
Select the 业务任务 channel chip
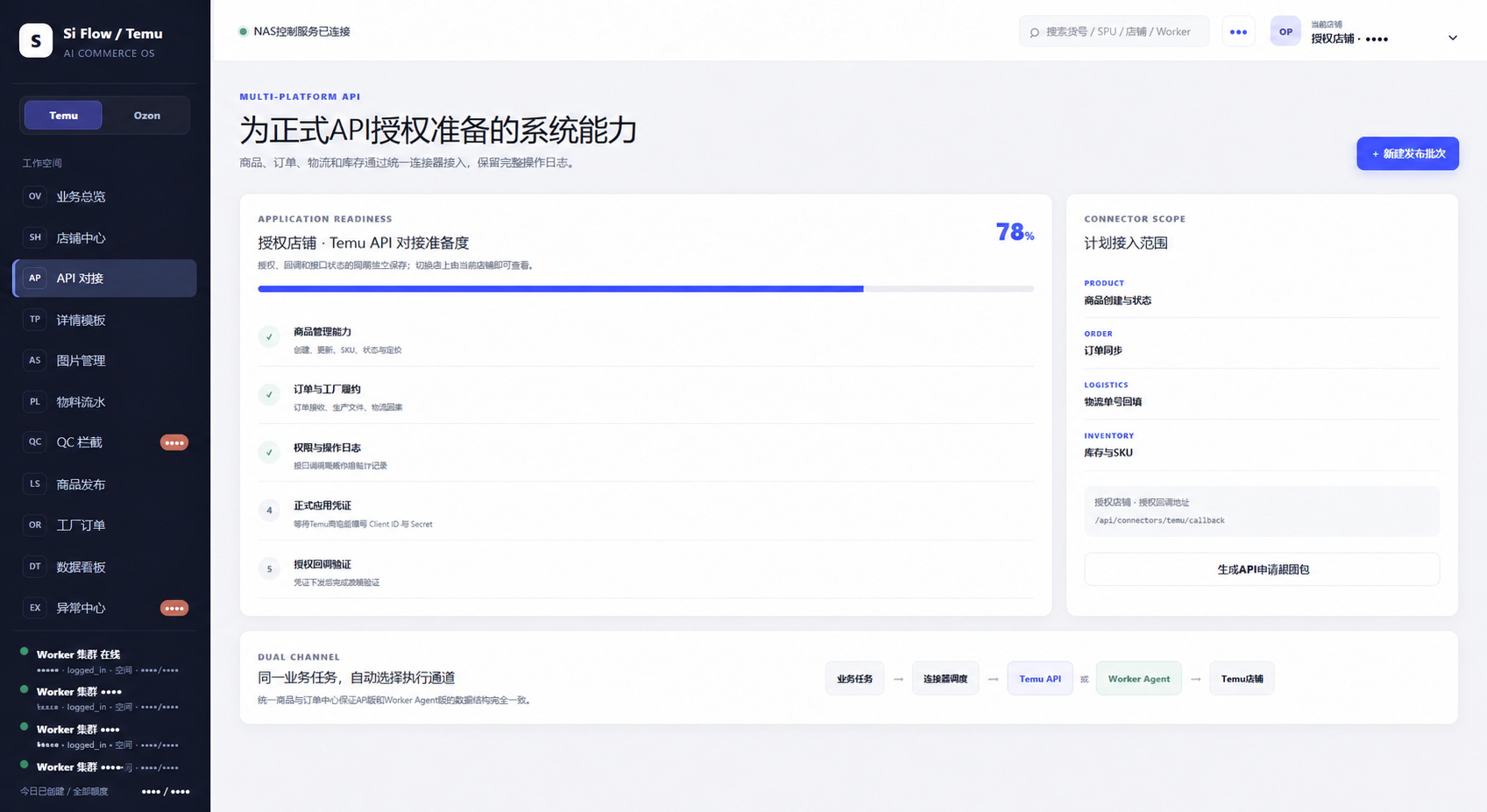854,679
